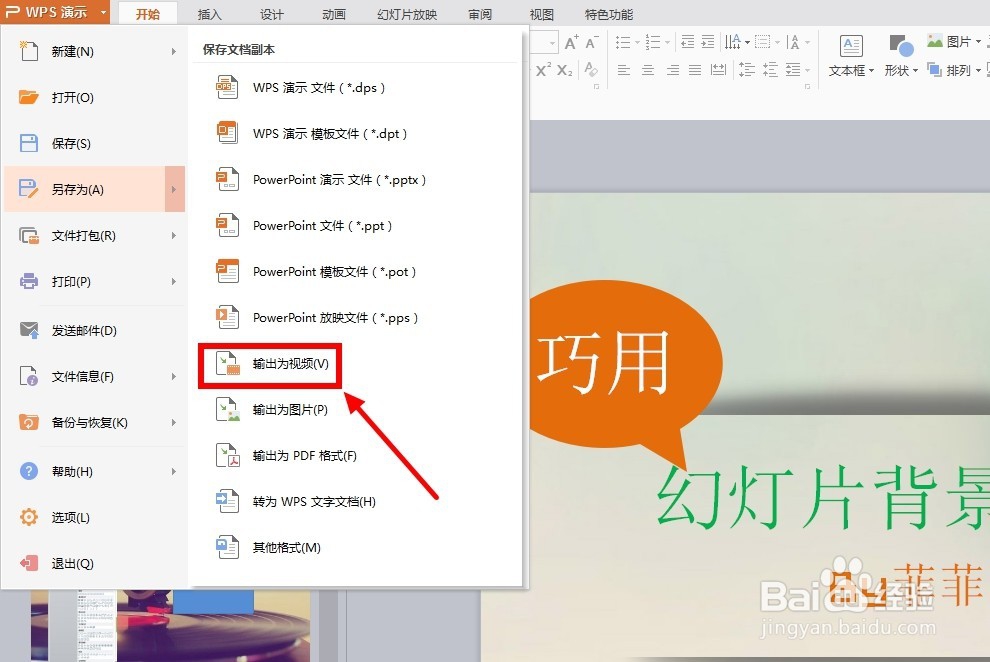Switch to the 设计 ribbon tab
The height and width of the screenshot is (662, 990).
point(271,14)
